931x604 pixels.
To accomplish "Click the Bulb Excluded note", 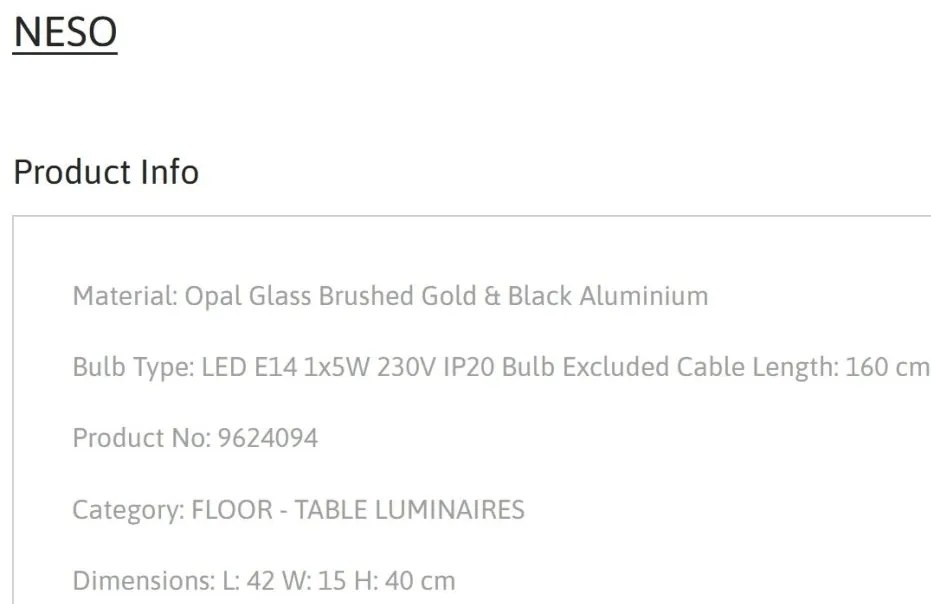I will point(586,367).
